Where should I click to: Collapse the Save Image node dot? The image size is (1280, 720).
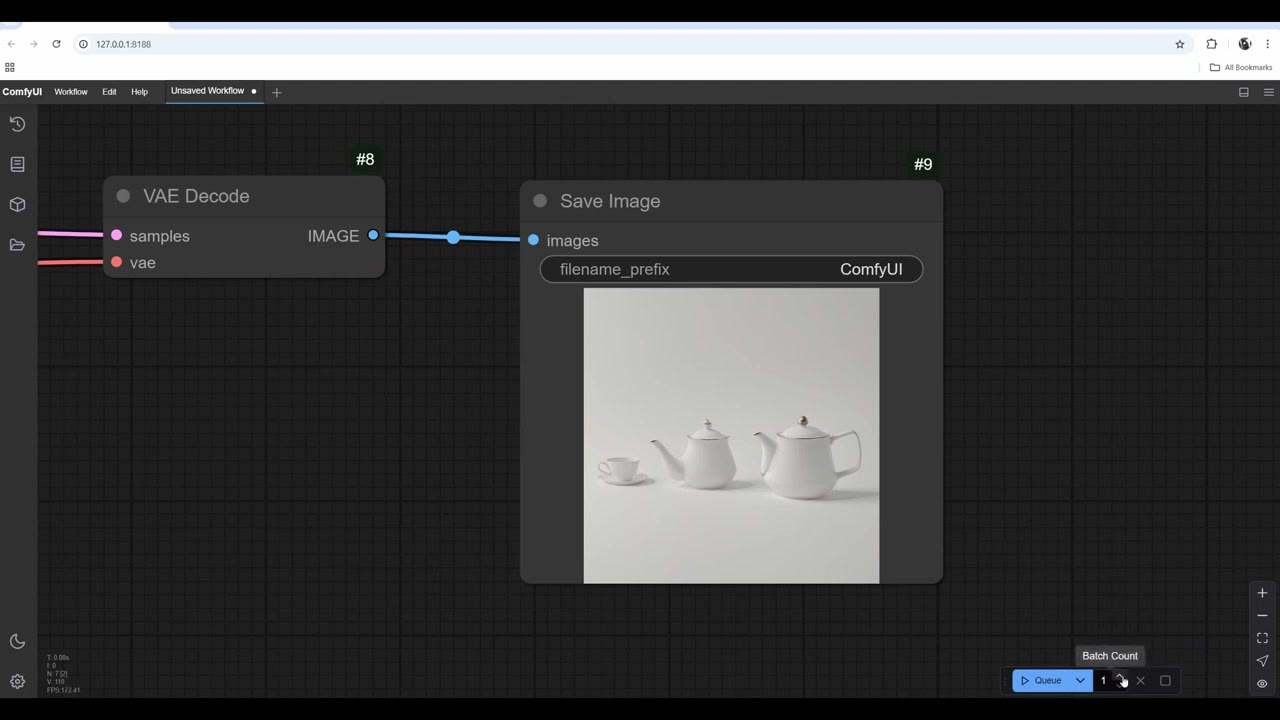coord(540,201)
